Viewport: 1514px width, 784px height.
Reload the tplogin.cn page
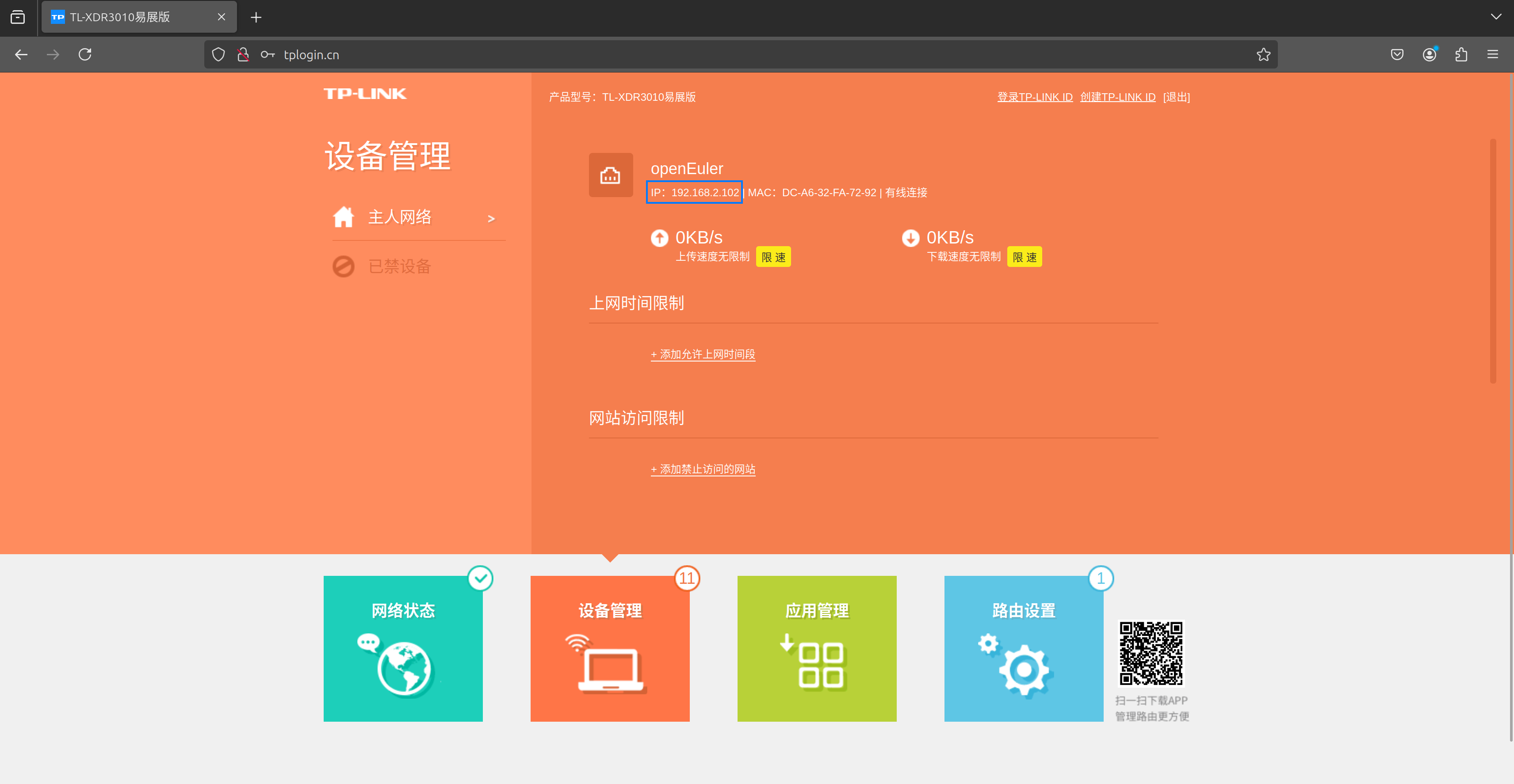(x=85, y=55)
